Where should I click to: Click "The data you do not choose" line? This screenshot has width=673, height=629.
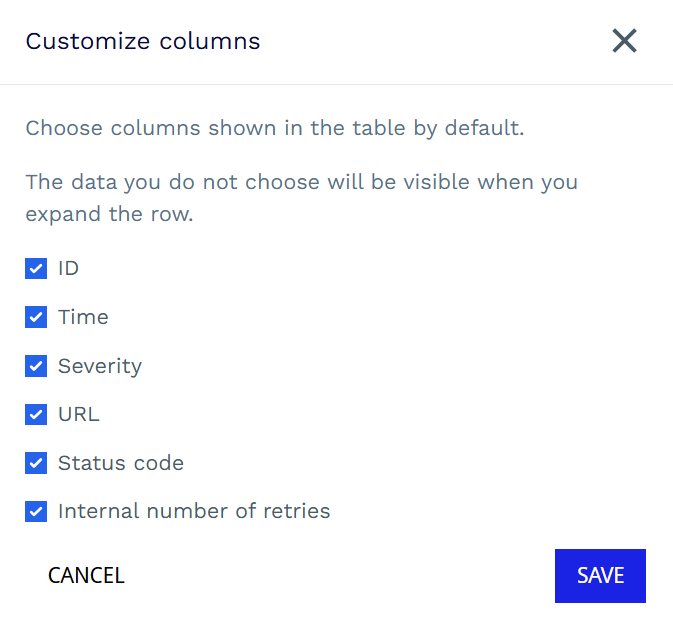[x=301, y=183]
